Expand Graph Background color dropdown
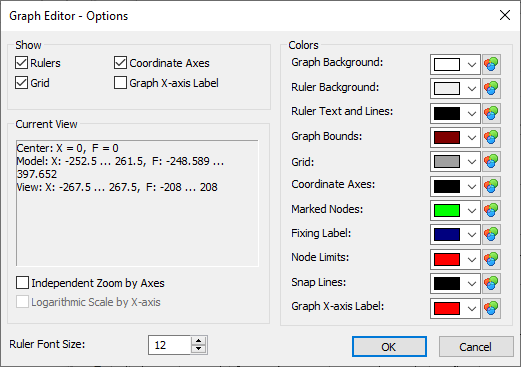Viewport: 521px width, 367px height. [472, 65]
